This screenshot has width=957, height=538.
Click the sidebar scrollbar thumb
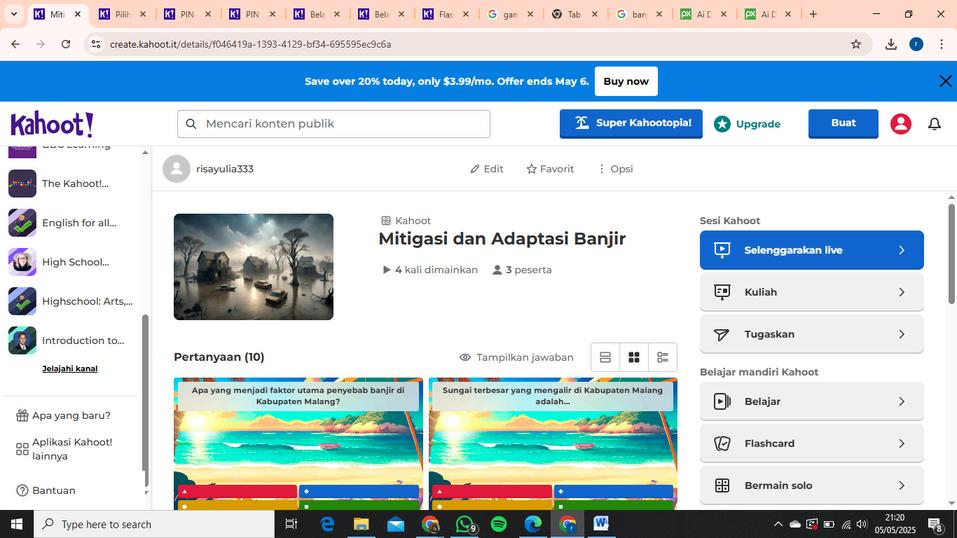145,392
